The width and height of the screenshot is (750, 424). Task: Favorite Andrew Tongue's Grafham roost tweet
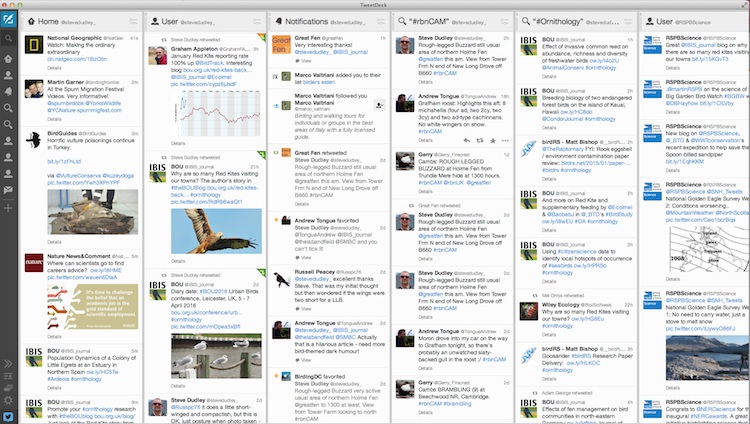(x=493, y=141)
